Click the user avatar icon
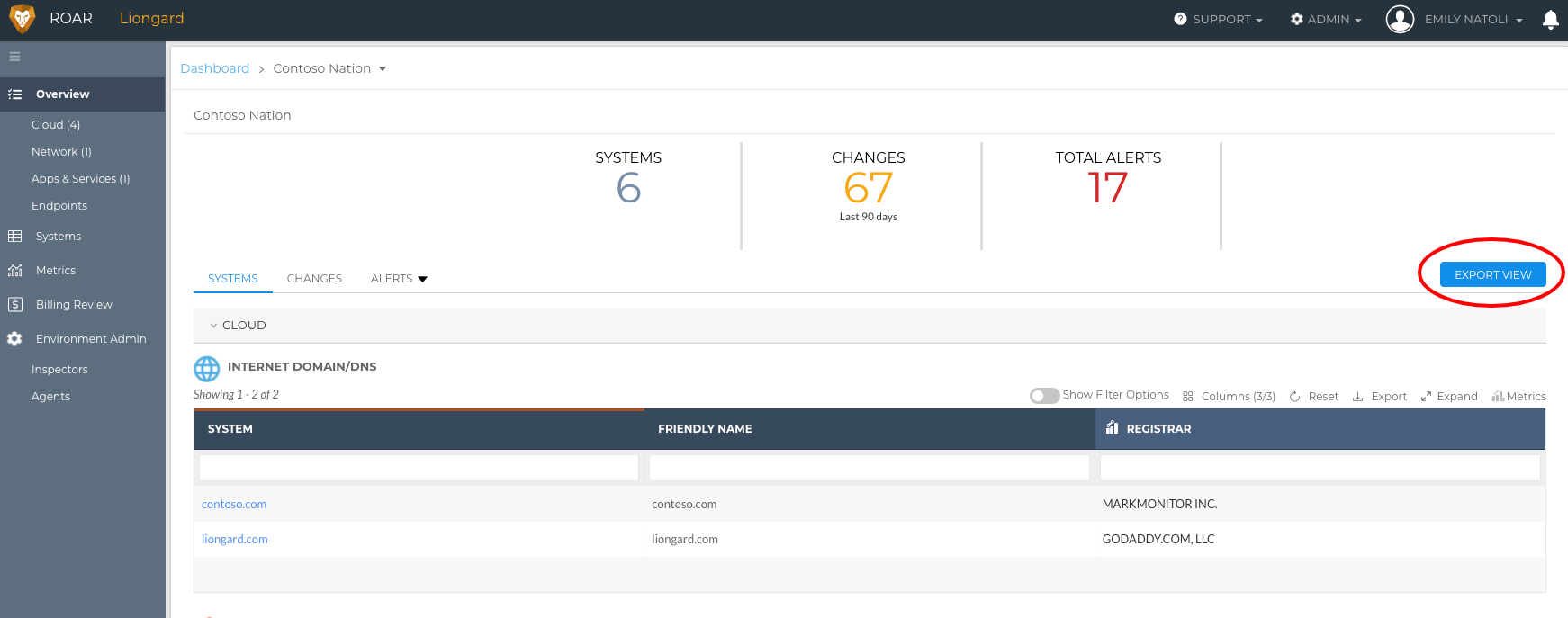 [x=1400, y=19]
